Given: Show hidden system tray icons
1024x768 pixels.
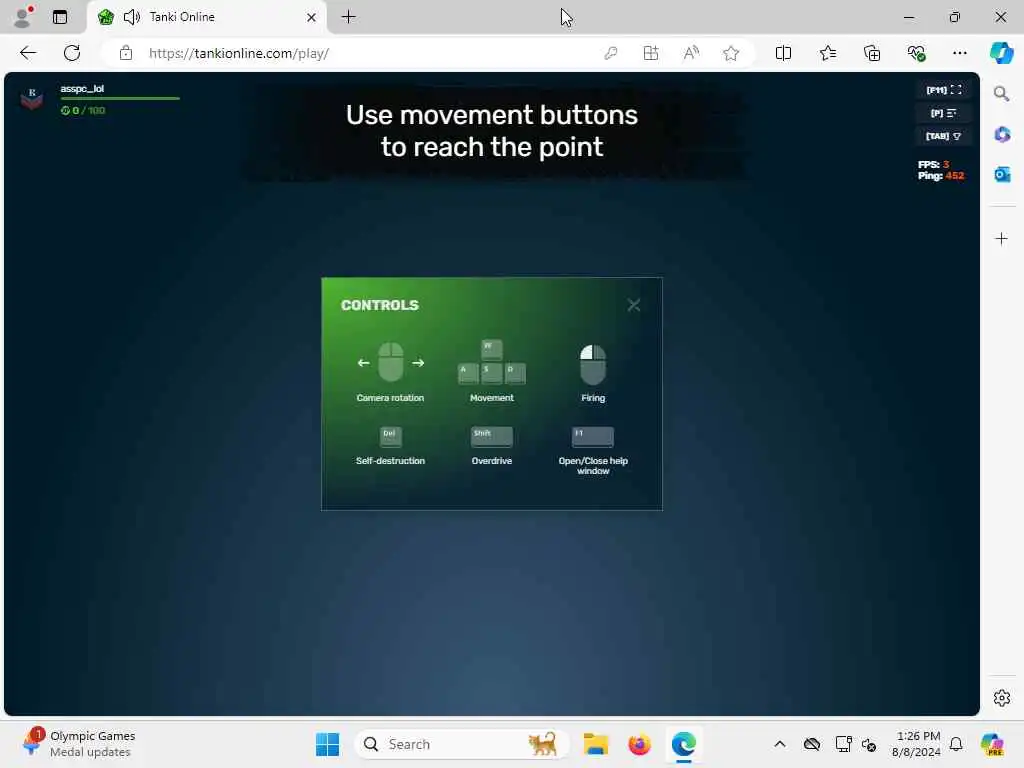Looking at the screenshot, I should 780,744.
